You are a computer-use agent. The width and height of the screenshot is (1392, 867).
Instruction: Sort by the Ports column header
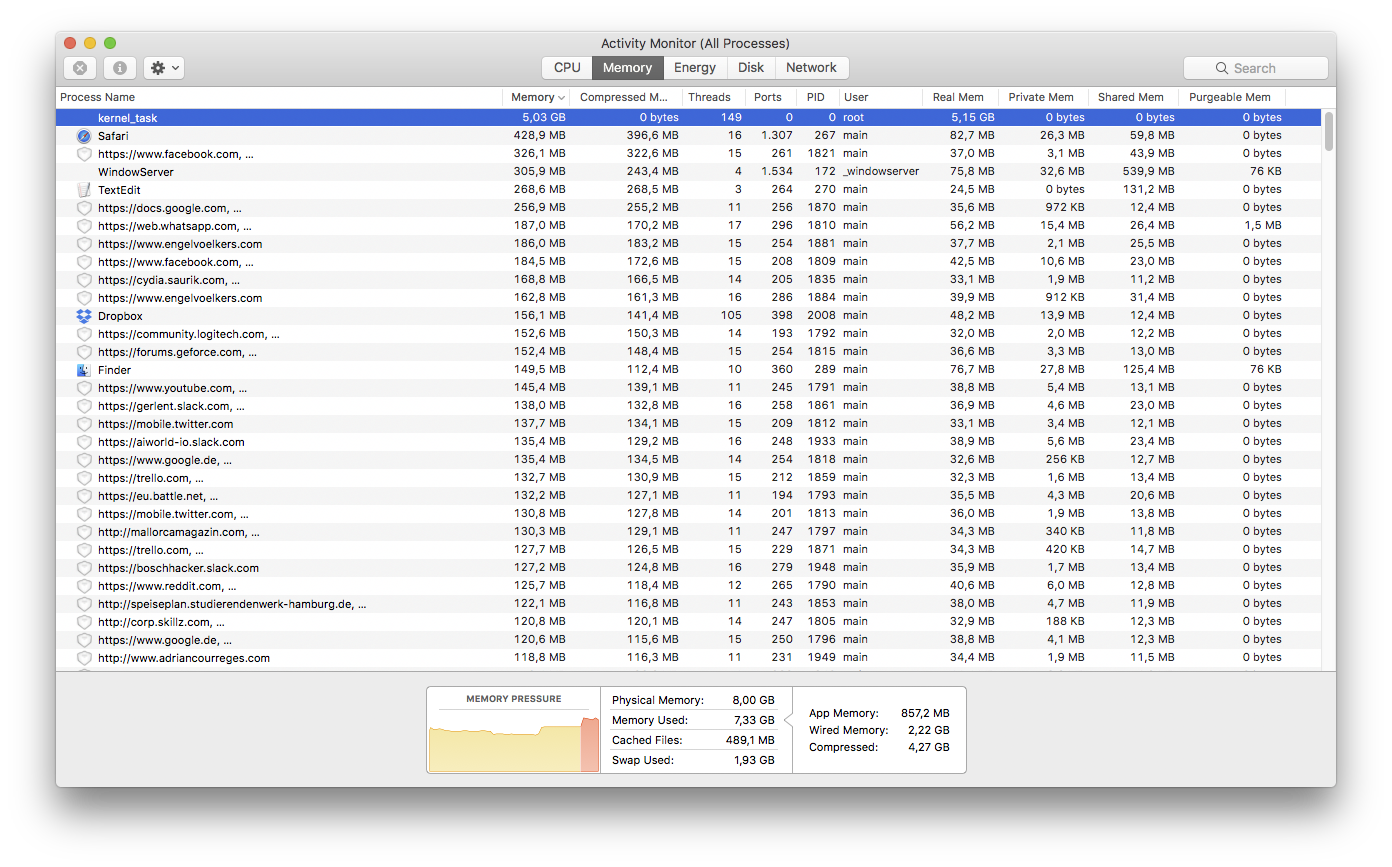click(x=771, y=97)
